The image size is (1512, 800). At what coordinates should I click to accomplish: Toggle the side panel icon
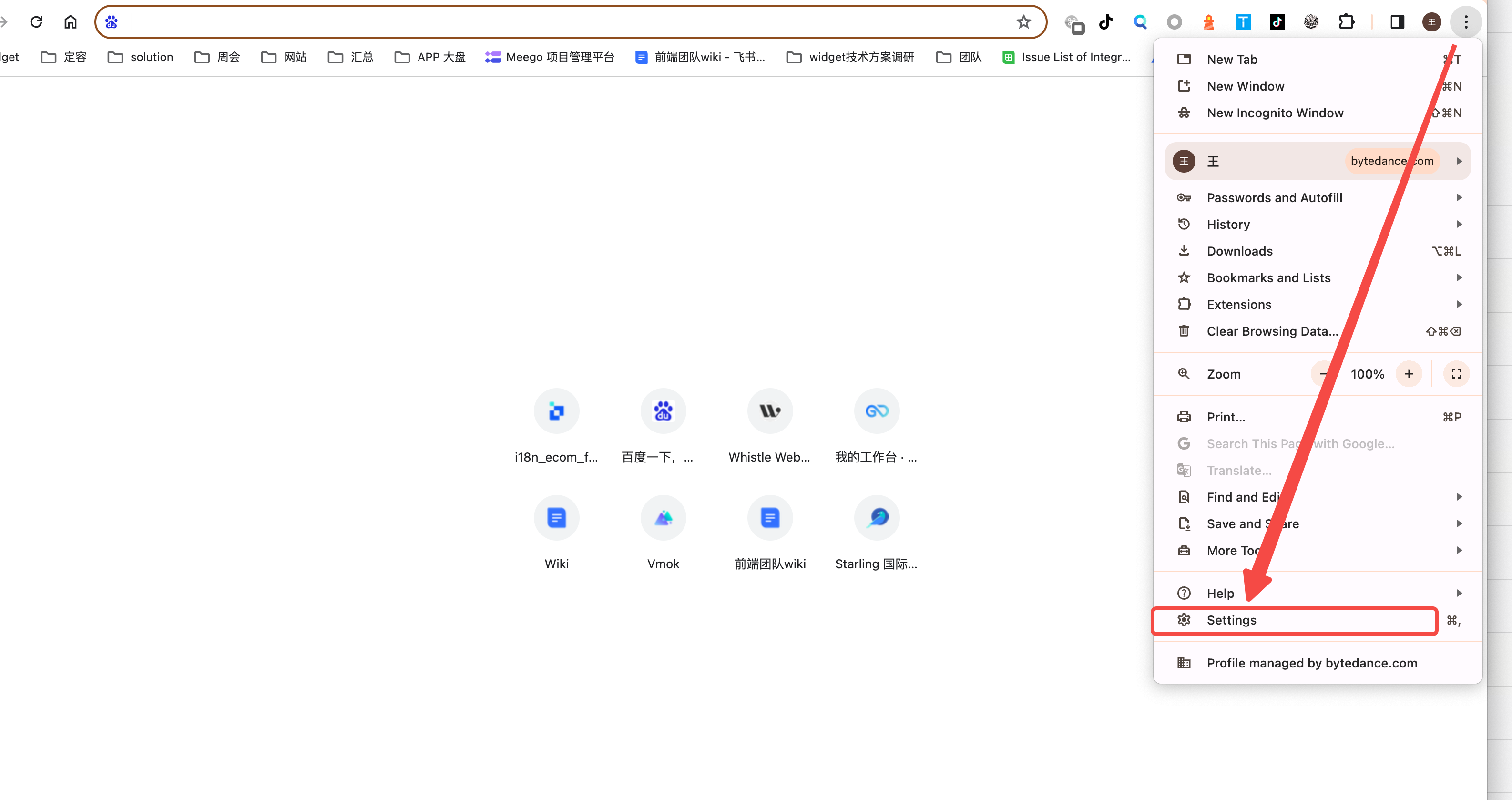coord(1397,22)
